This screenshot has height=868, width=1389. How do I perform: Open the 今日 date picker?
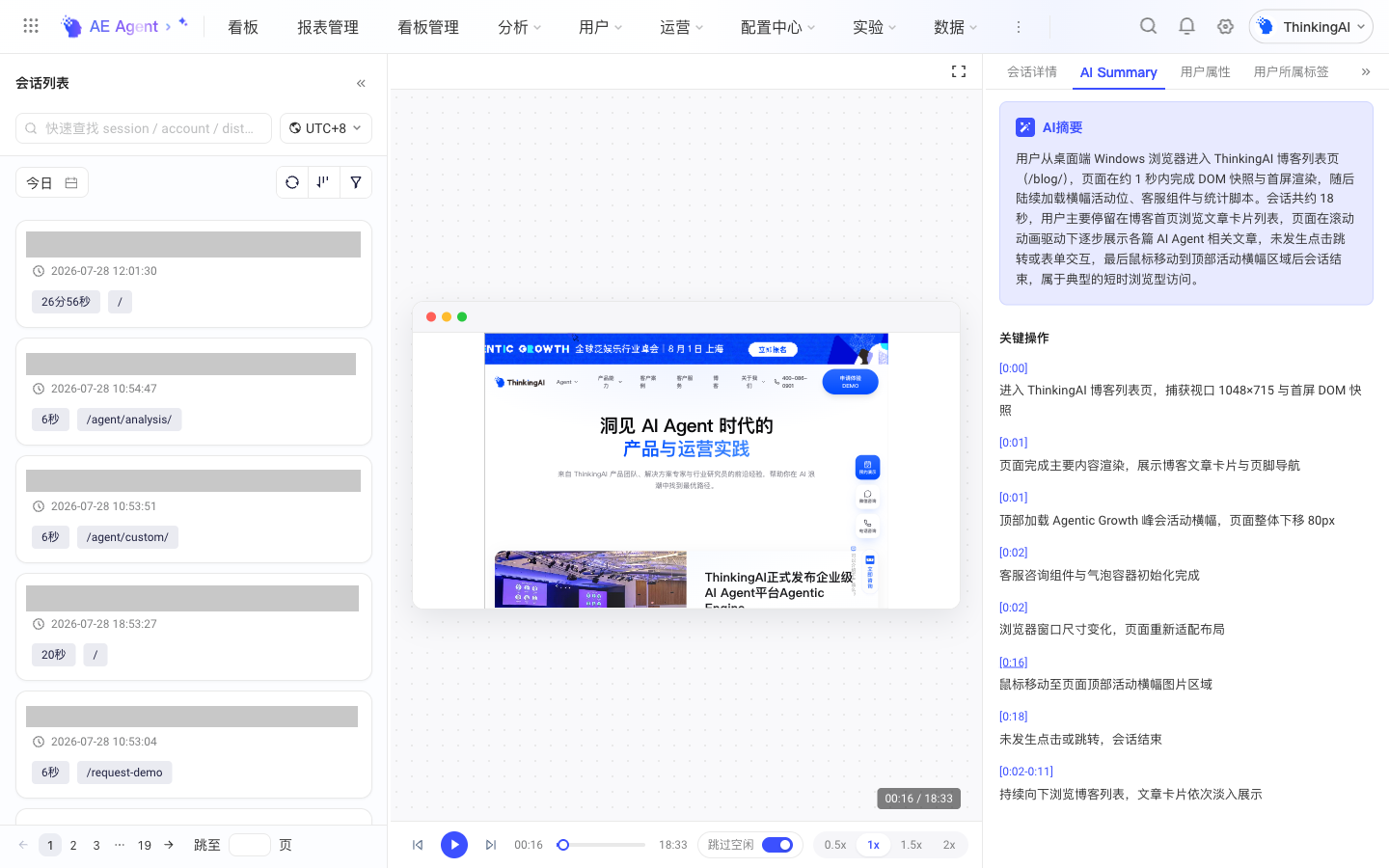[x=52, y=183]
